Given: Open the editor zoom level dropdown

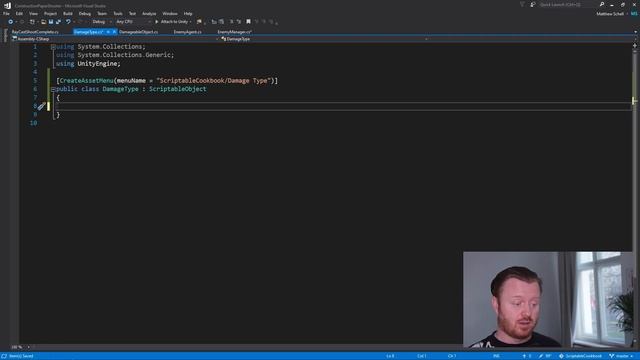Looking at the screenshot, I should (20, 347).
